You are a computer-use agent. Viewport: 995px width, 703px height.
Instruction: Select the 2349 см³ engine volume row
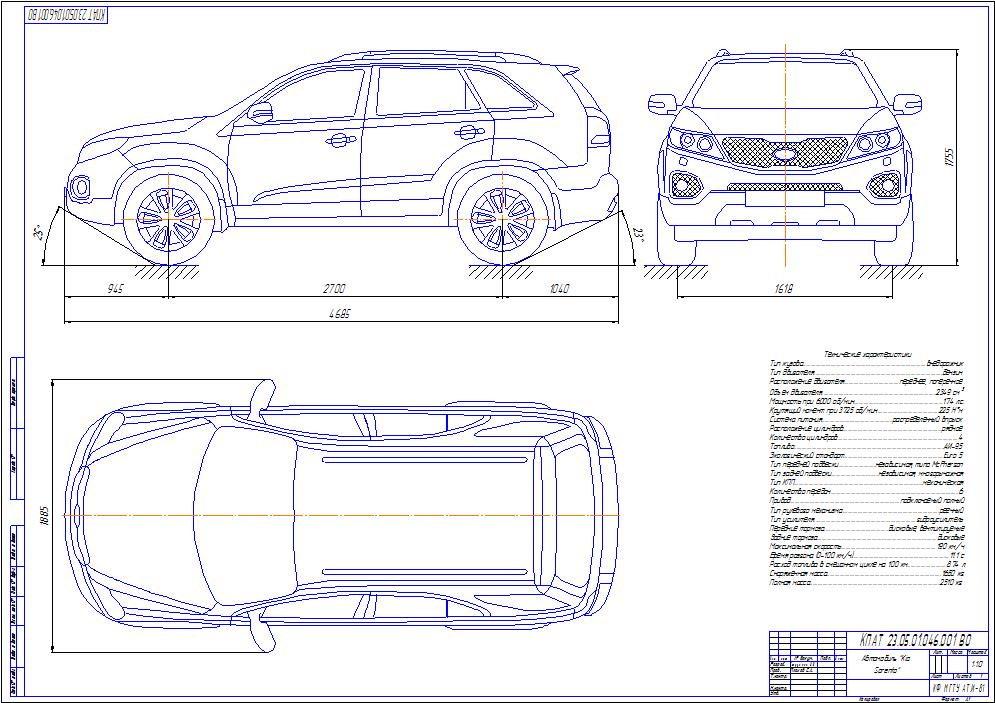coord(866,391)
